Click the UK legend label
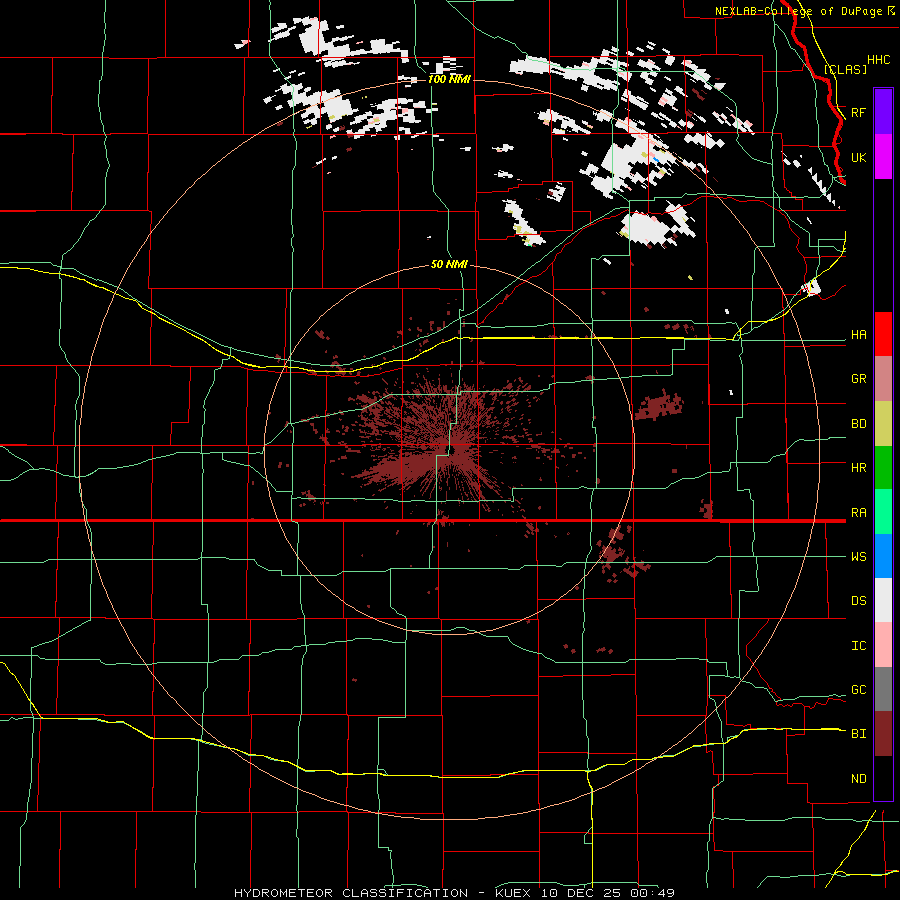Screen dimensions: 900x900 [x=858, y=158]
